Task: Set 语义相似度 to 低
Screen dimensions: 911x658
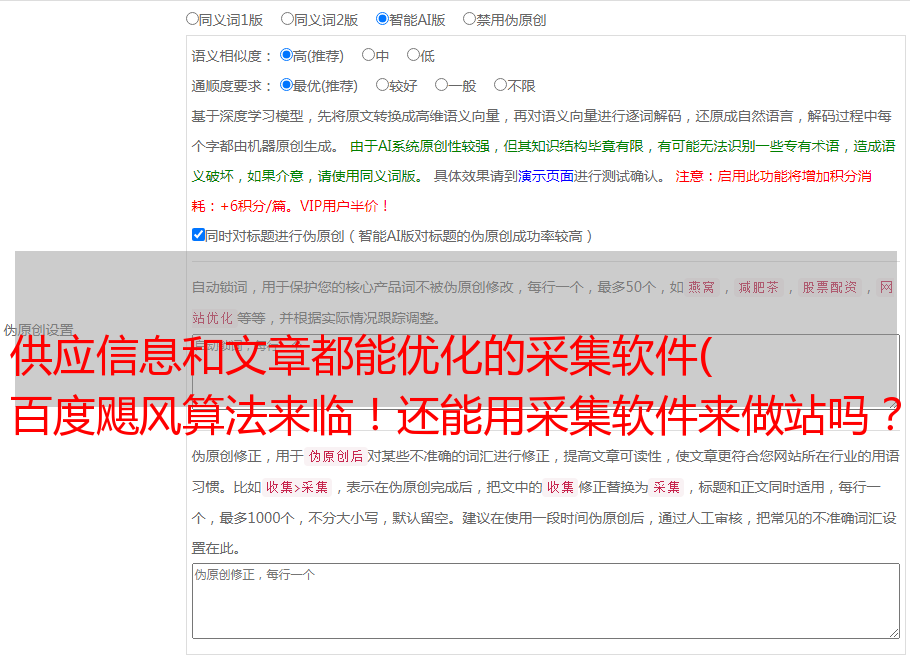Action: 413,55
